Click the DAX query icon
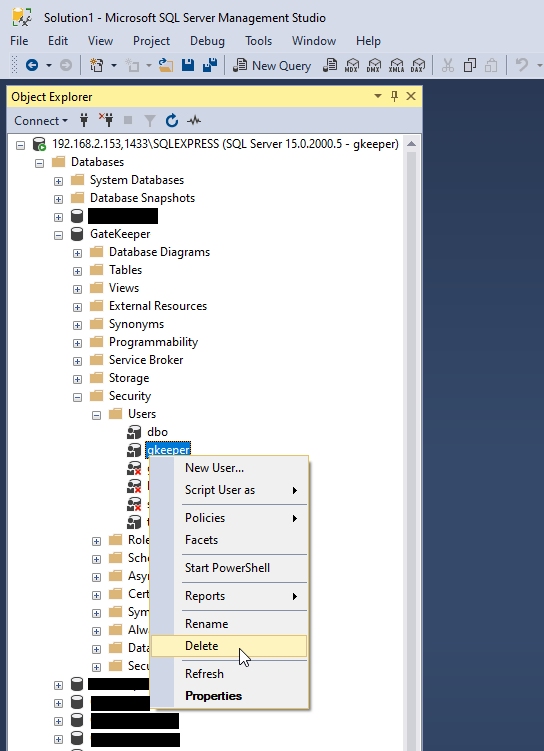Viewport: 544px width, 751px height. click(x=418, y=65)
